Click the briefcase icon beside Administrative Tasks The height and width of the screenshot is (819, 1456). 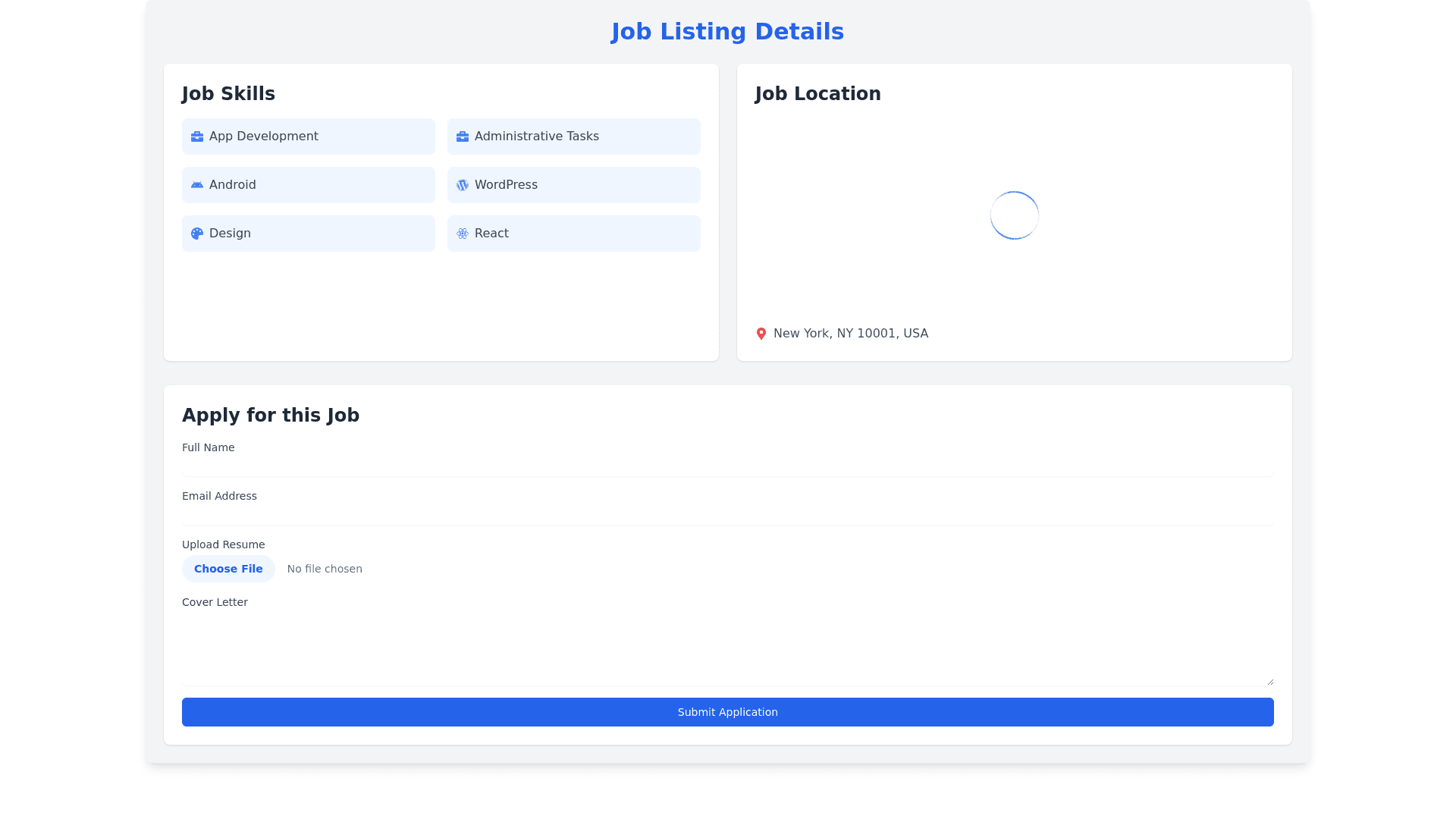point(463,136)
